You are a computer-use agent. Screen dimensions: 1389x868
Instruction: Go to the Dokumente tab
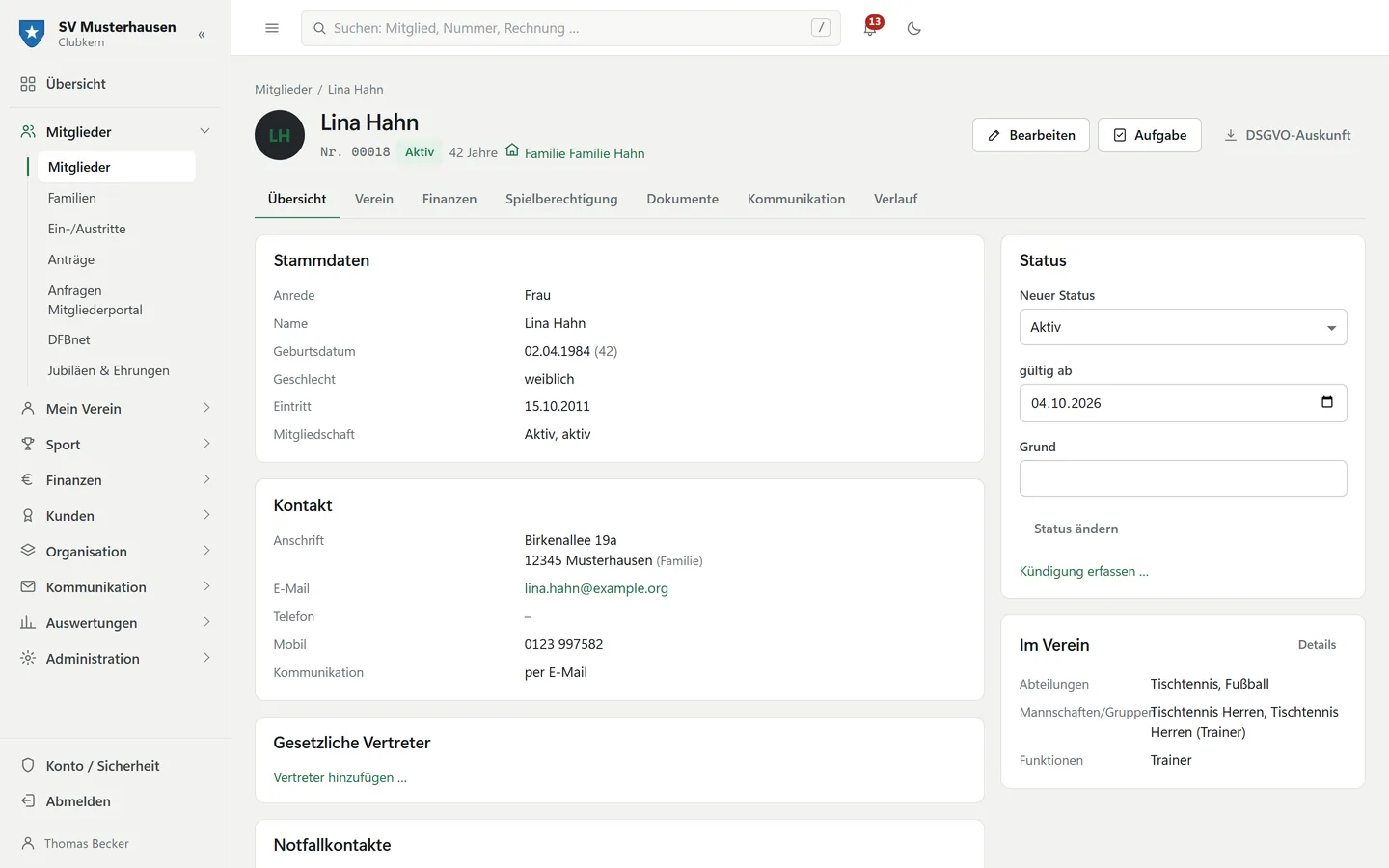[x=683, y=199]
